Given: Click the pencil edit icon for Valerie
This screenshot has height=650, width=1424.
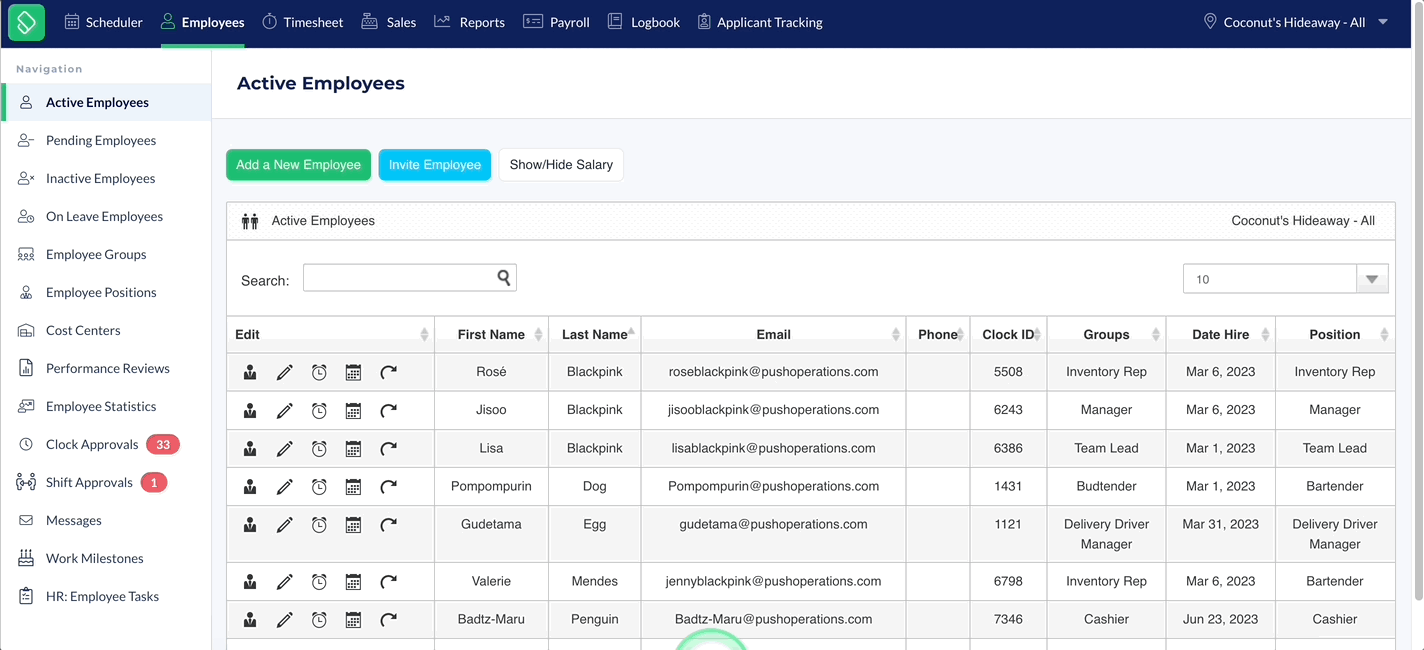Looking at the screenshot, I should pyautogui.click(x=285, y=582).
